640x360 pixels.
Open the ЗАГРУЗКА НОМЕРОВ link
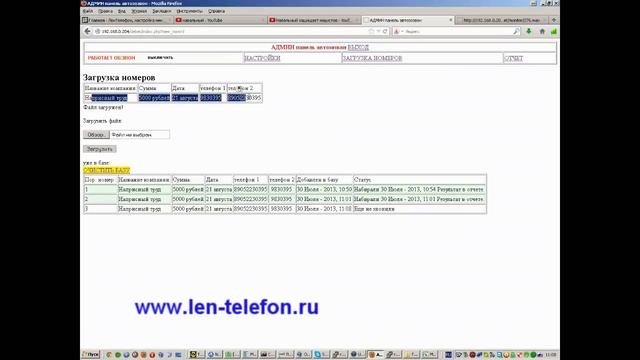click(372, 58)
